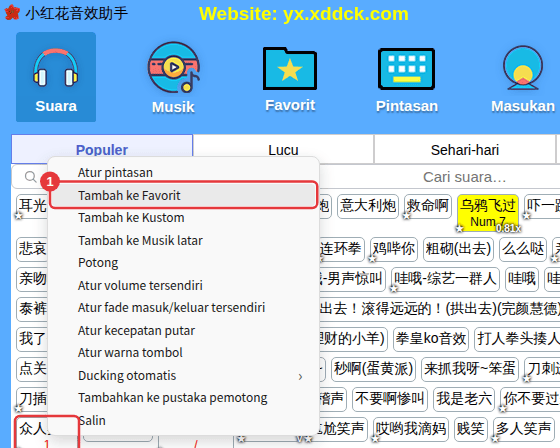Play the 打人拳头揍人 sound button
This screenshot has height=448, width=560.
click(x=517, y=338)
